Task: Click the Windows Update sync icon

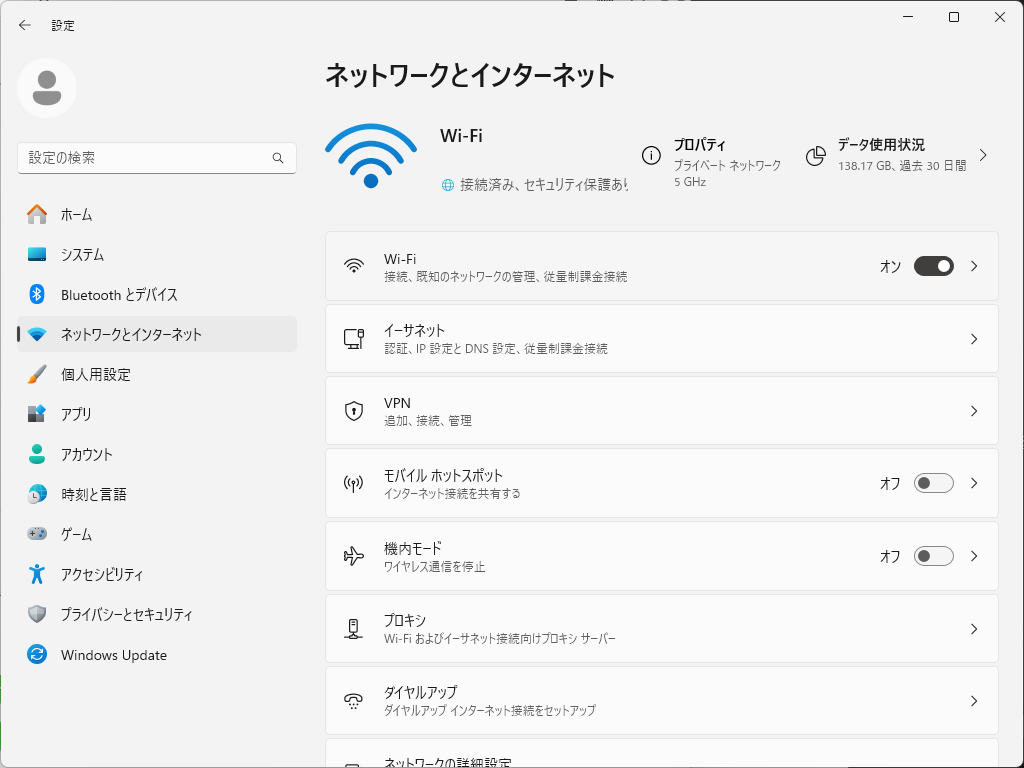Action: point(37,654)
